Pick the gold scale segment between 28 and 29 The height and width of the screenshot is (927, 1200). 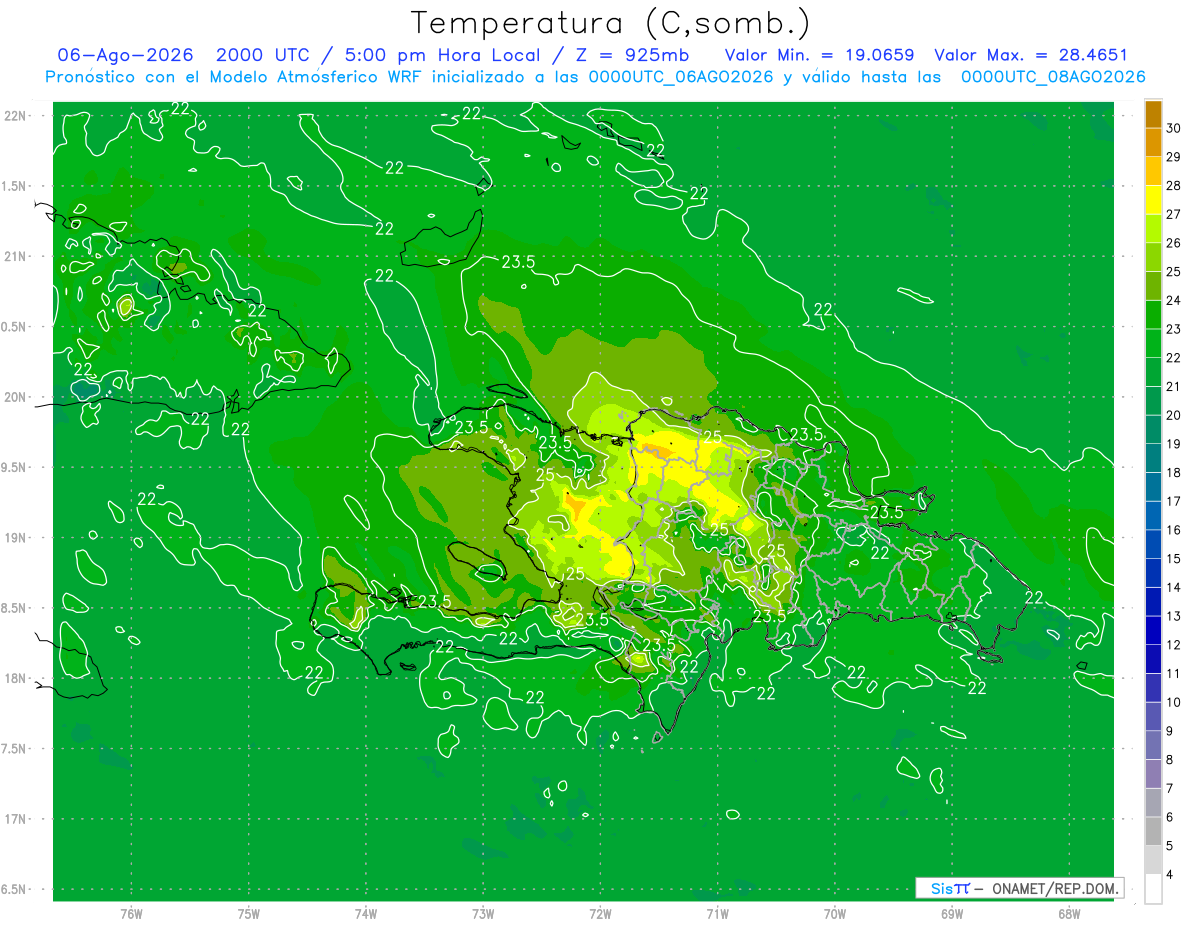pyautogui.click(x=1153, y=172)
